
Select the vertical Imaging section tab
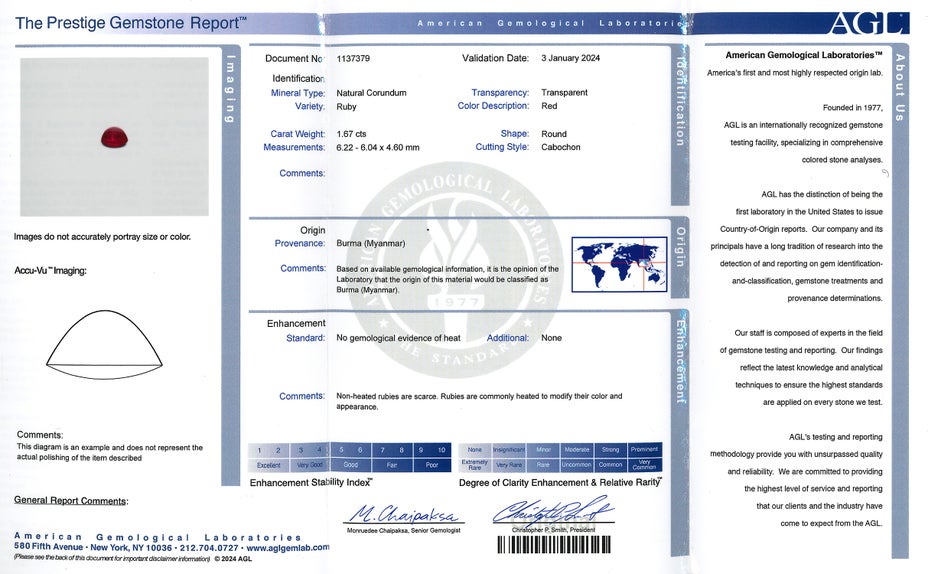click(x=231, y=88)
